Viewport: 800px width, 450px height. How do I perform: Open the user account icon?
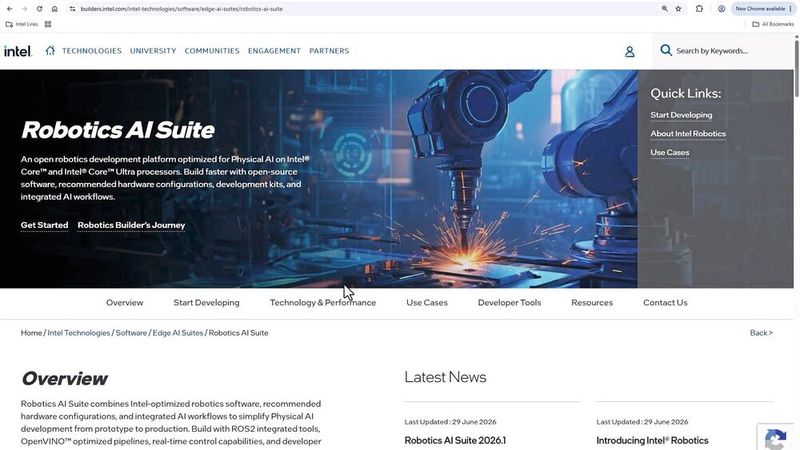pos(630,52)
